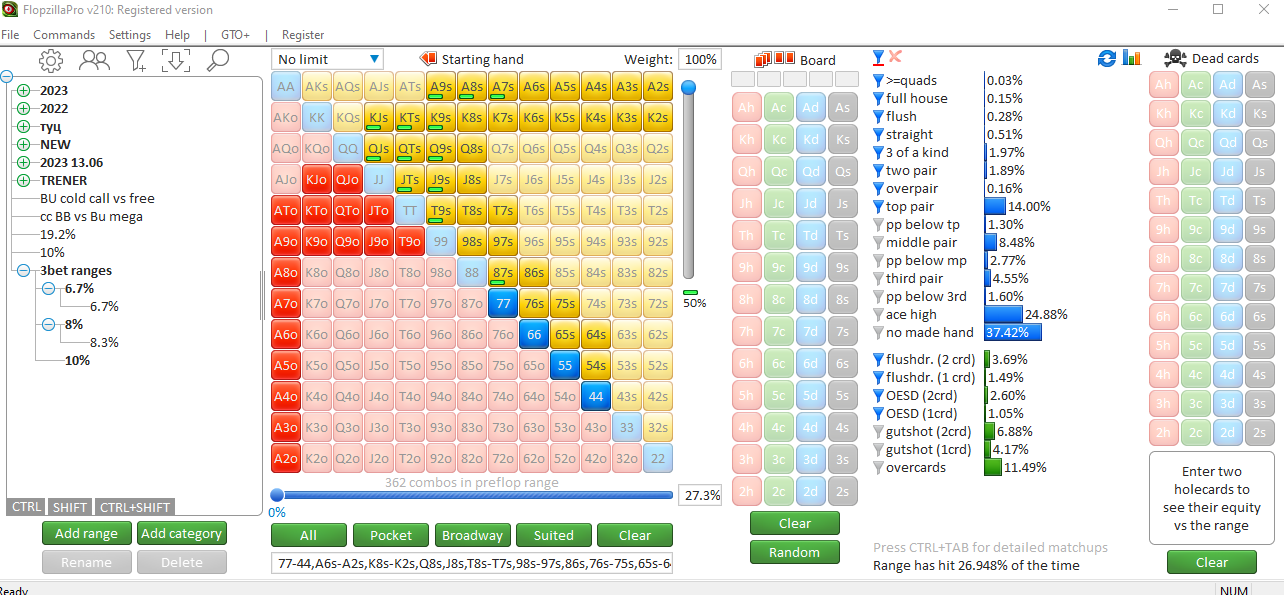Screen dimensions: 1284x595
Task: Toggle the flush filter funnel
Action: (879, 117)
